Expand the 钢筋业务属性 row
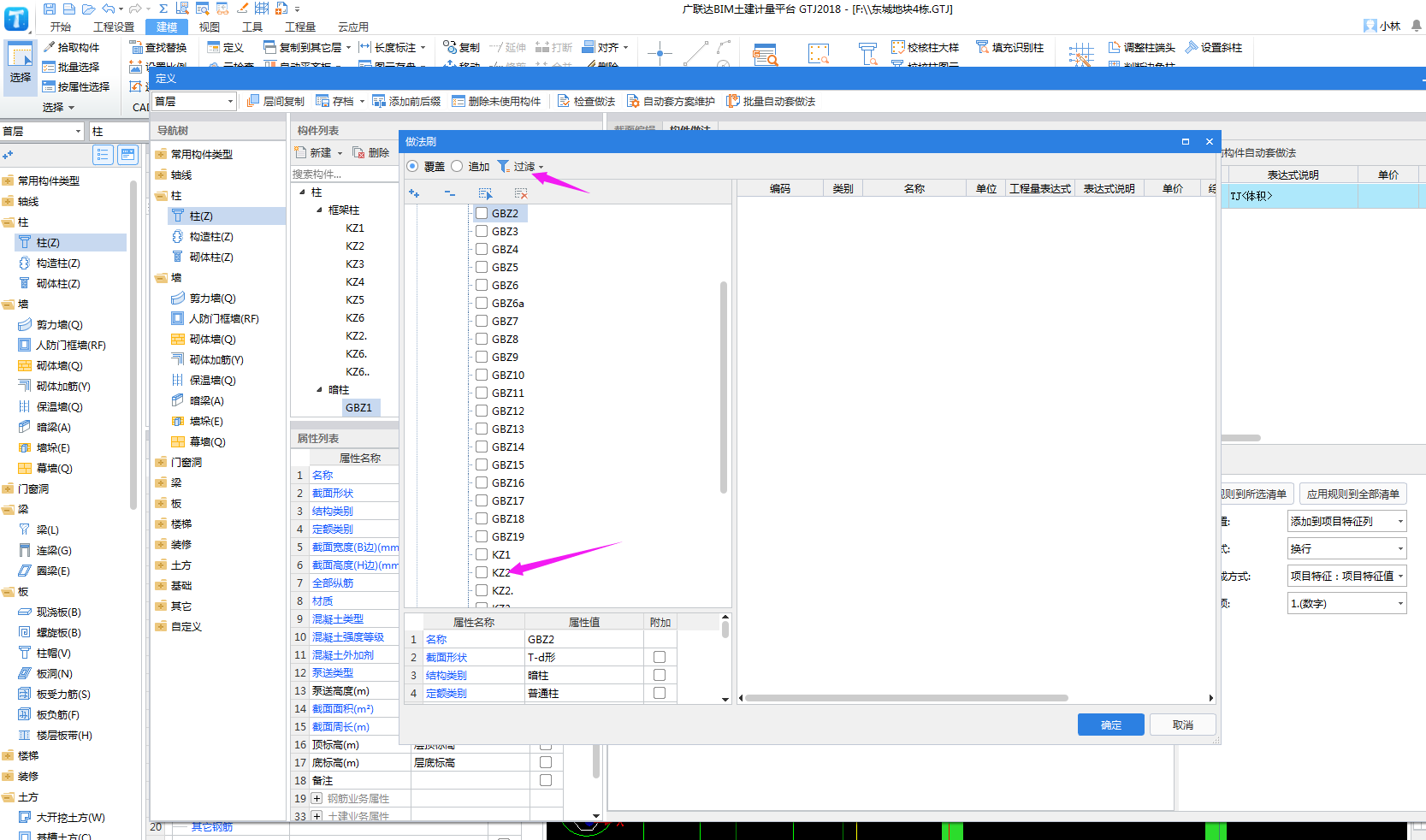This screenshot has width=1426, height=840. coord(317,798)
